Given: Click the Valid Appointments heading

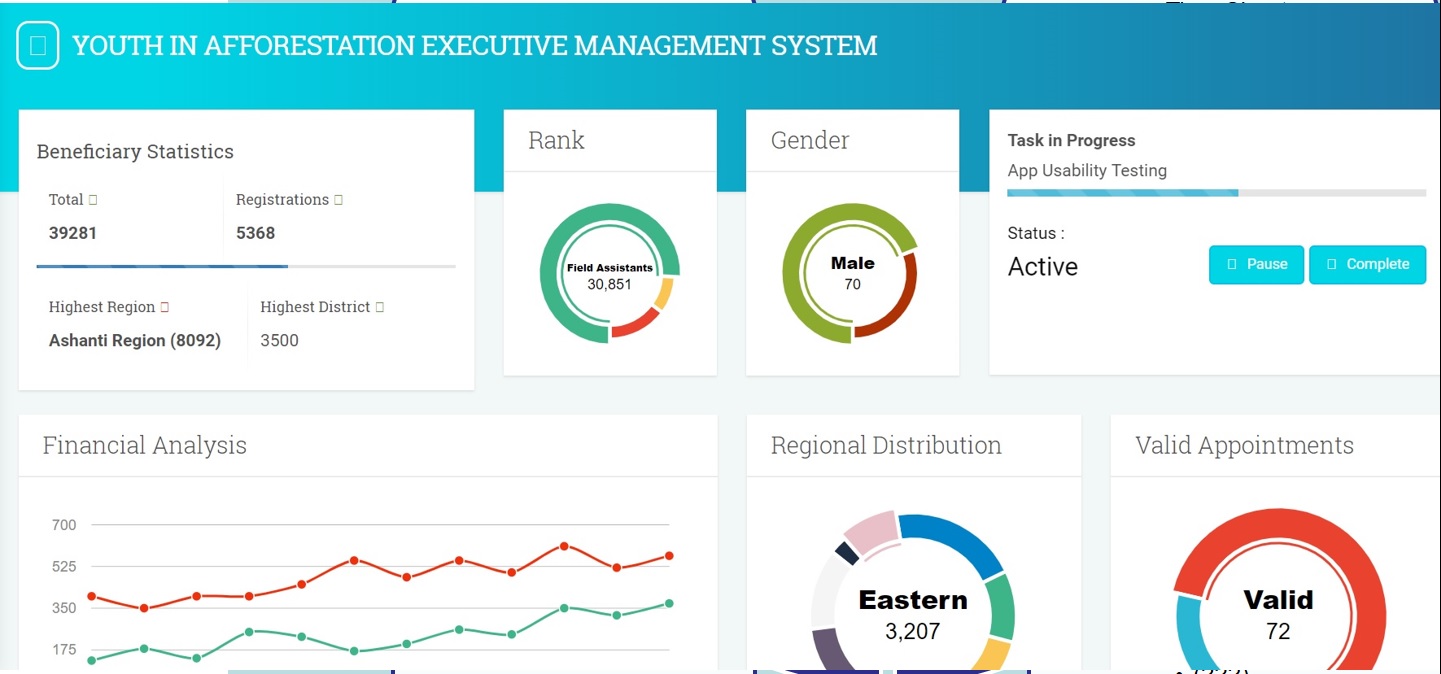Looking at the screenshot, I should click(x=1245, y=445).
